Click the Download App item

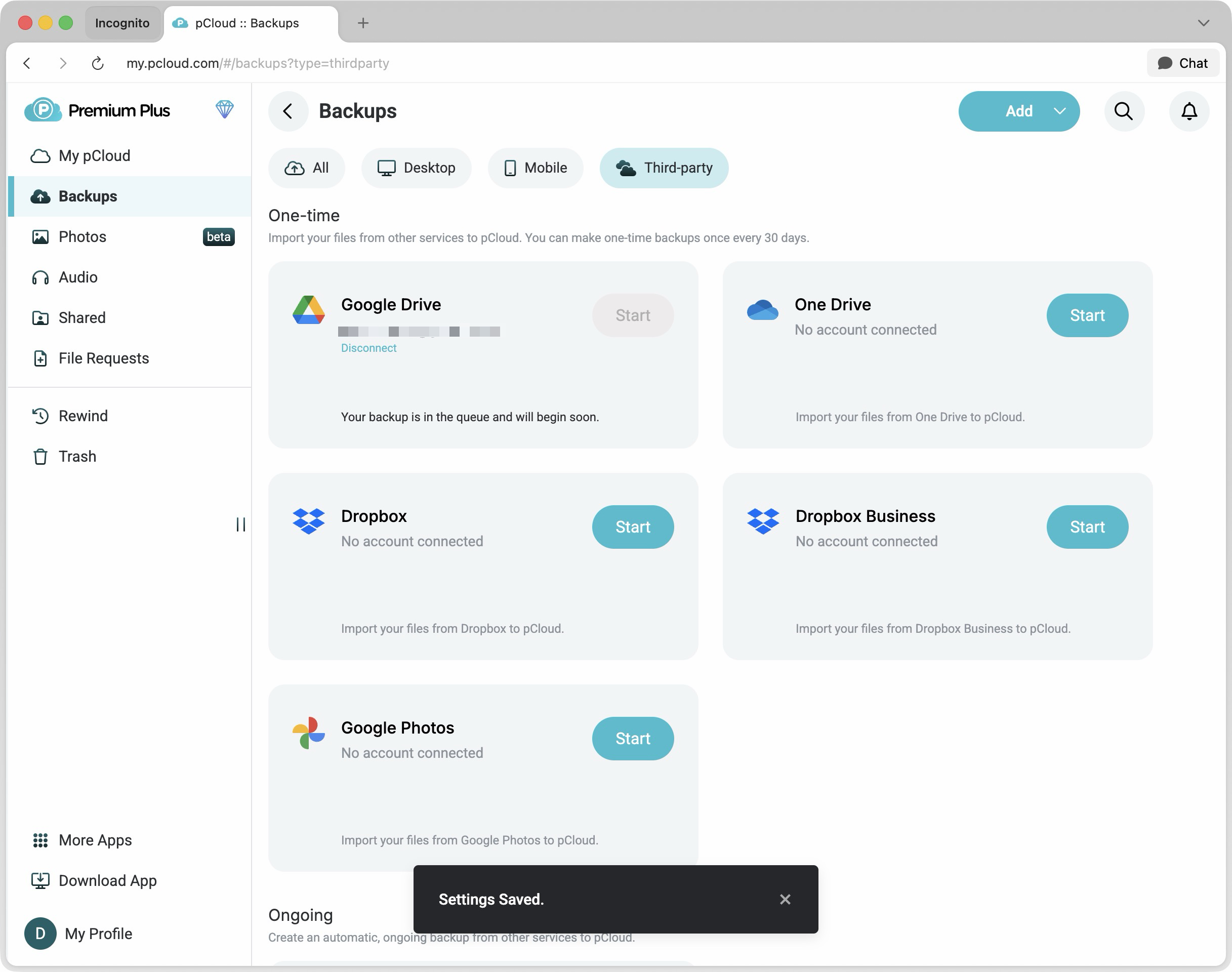click(107, 880)
